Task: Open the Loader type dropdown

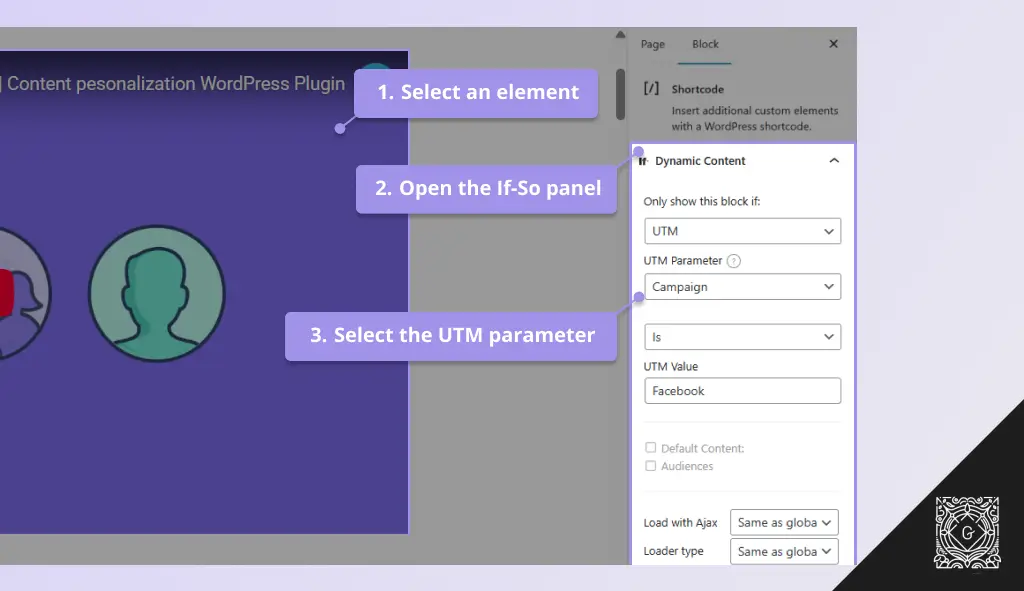Action: click(784, 551)
